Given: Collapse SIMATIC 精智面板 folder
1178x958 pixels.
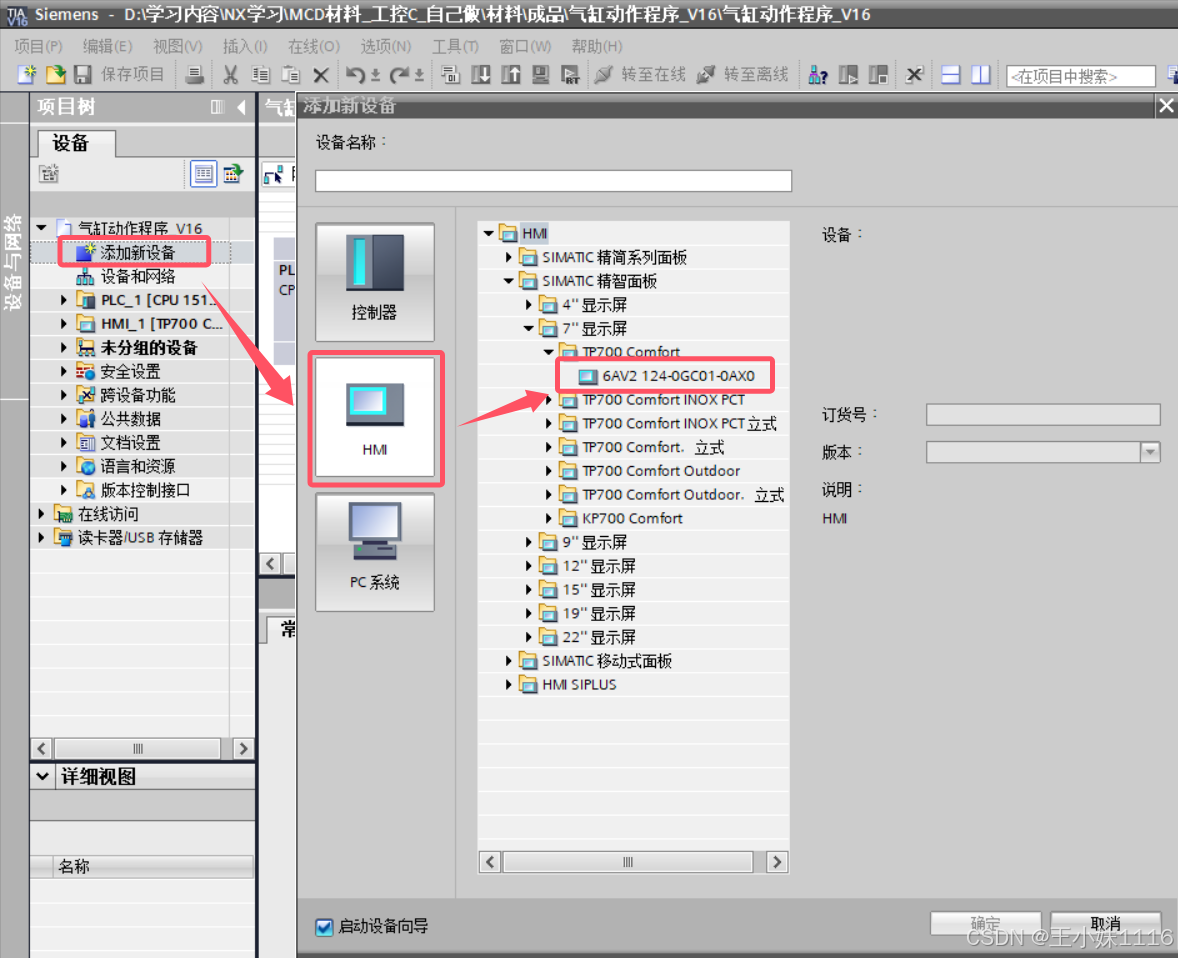Looking at the screenshot, I should pos(509,281).
